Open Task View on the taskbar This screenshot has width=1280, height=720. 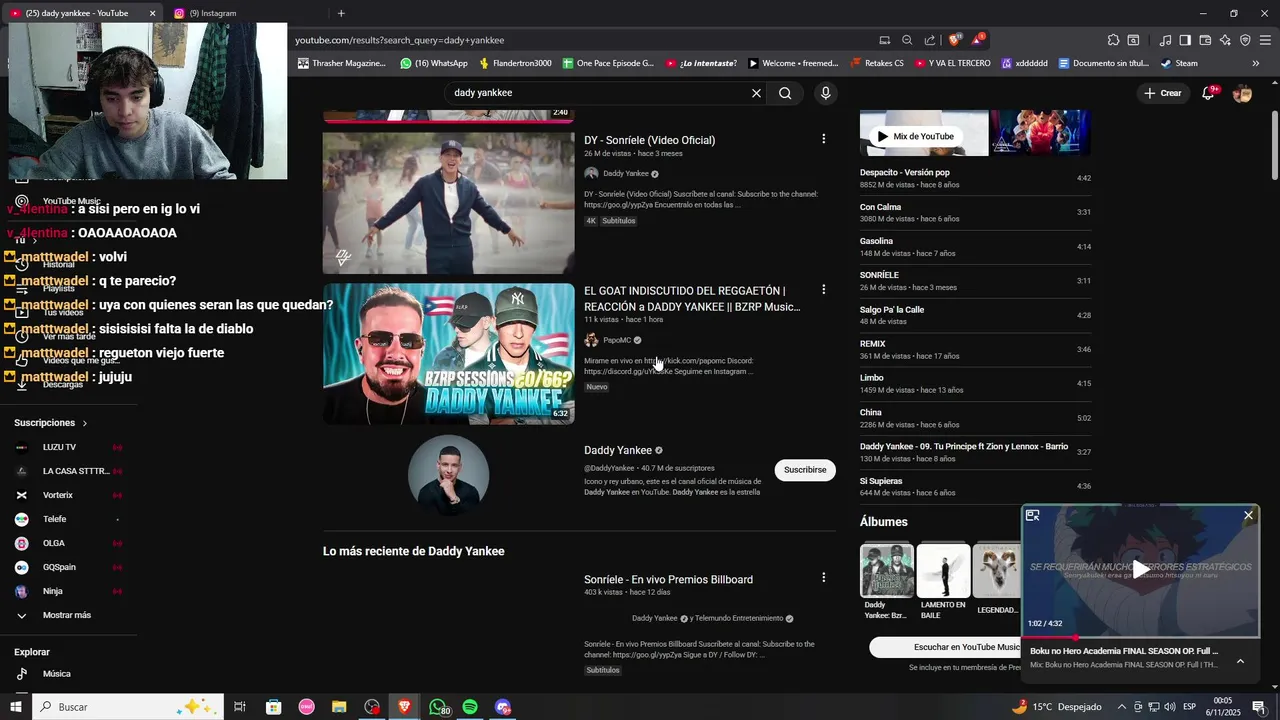[x=240, y=707]
